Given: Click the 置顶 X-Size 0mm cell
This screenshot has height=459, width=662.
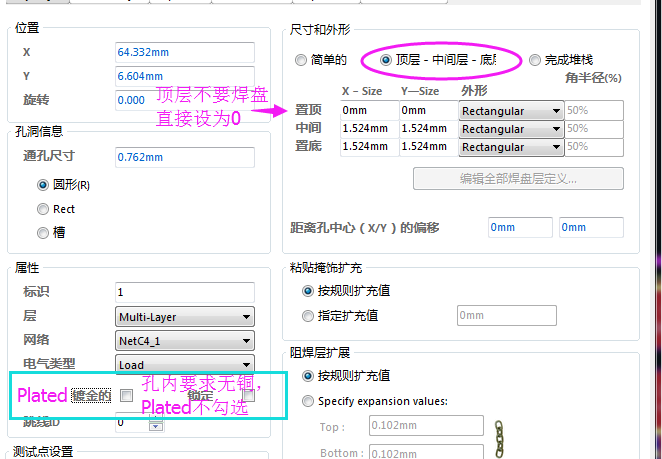Looking at the screenshot, I should 367,110.
